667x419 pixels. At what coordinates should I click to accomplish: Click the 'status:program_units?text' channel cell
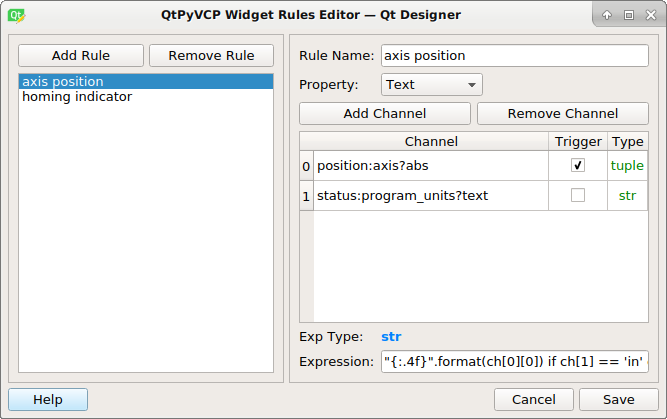[431, 195]
